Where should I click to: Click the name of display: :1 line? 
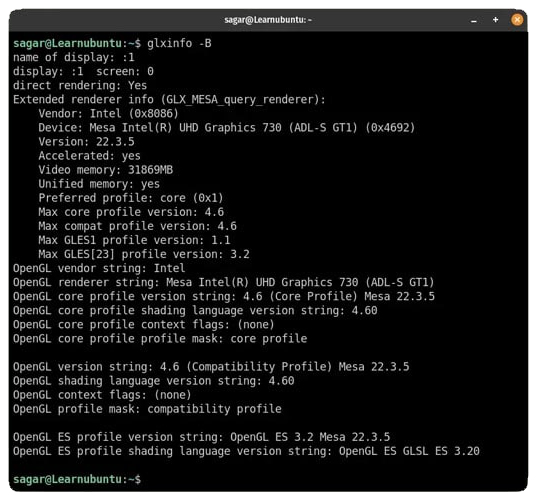[73, 57]
